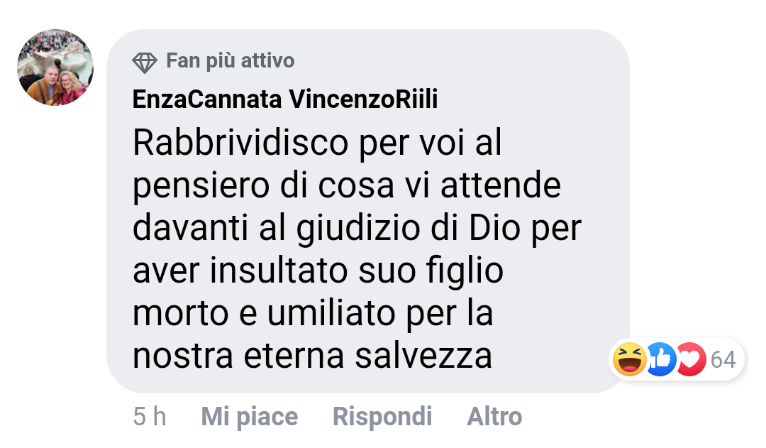Open the '5 h' comment timestamp
The height and width of the screenshot is (448, 766).
pyautogui.click(x=149, y=417)
